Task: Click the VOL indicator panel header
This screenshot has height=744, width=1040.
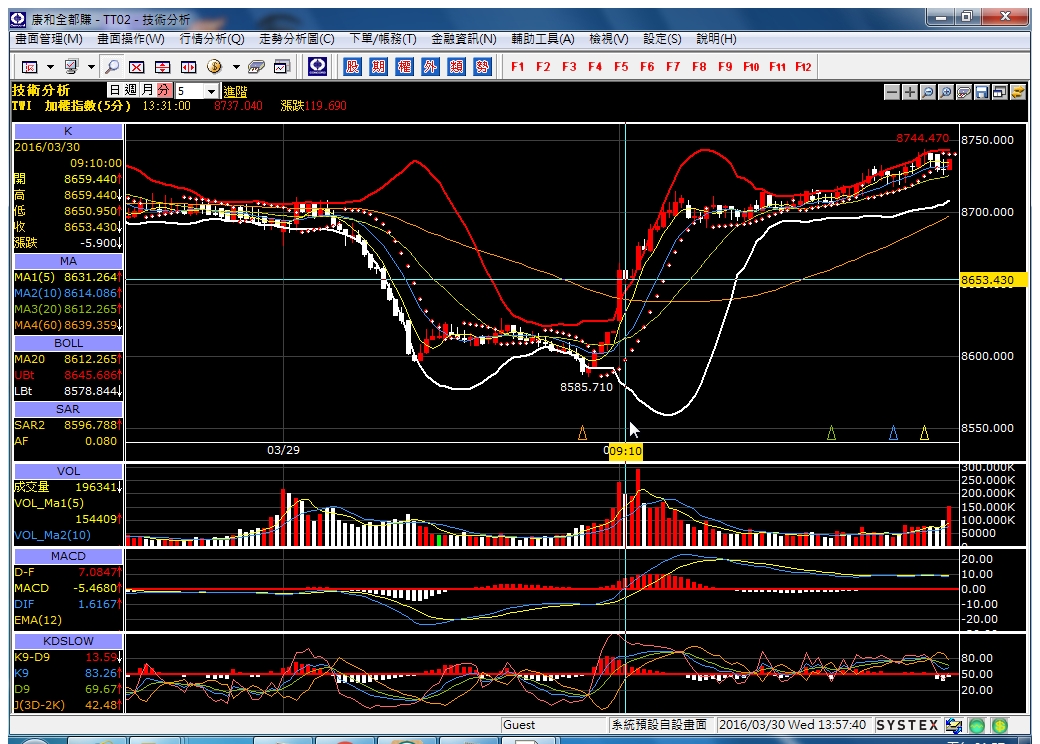Action: (68, 471)
